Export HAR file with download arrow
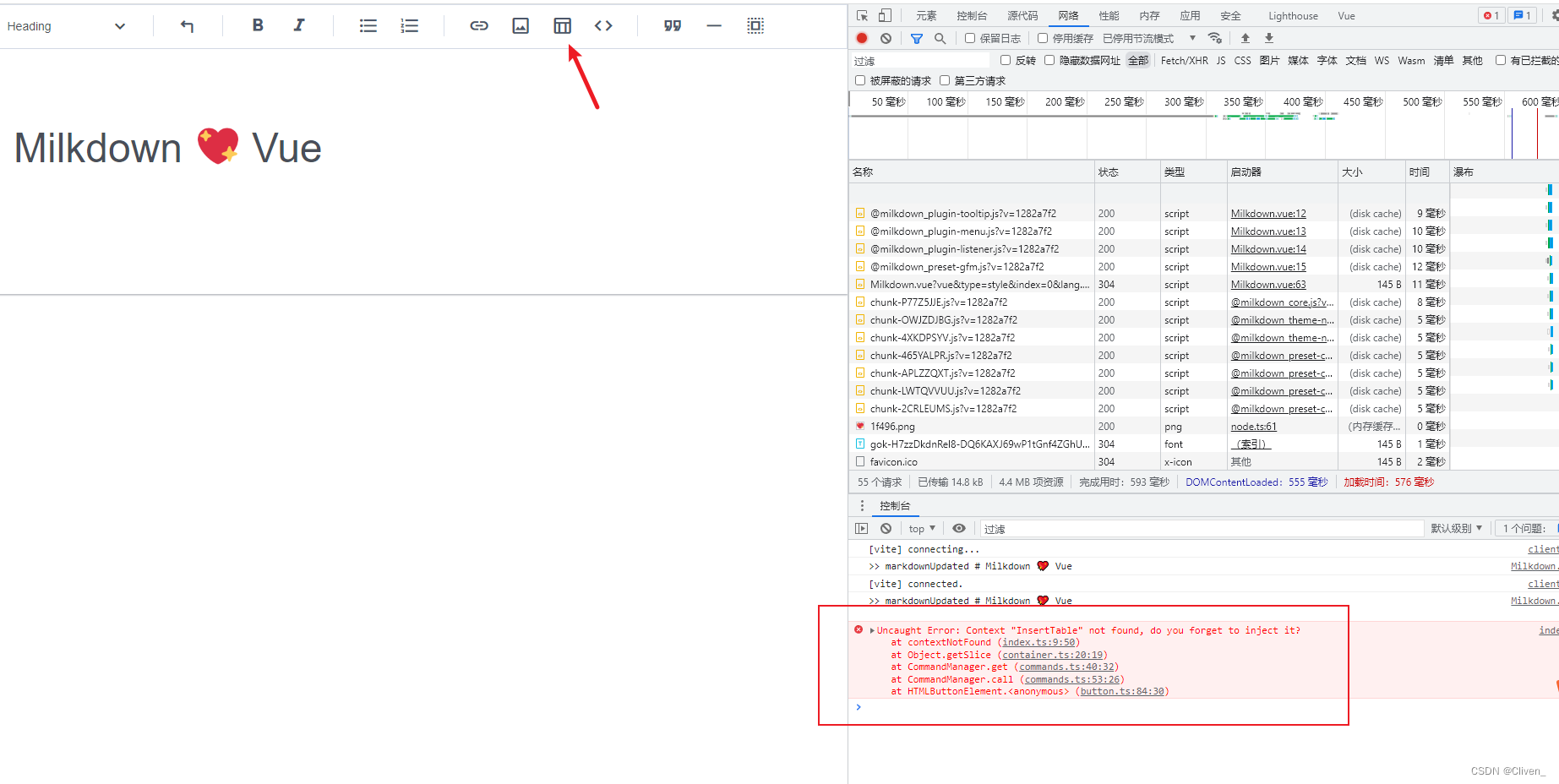Viewport: 1559px width, 784px height. [x=1268, y=38]
